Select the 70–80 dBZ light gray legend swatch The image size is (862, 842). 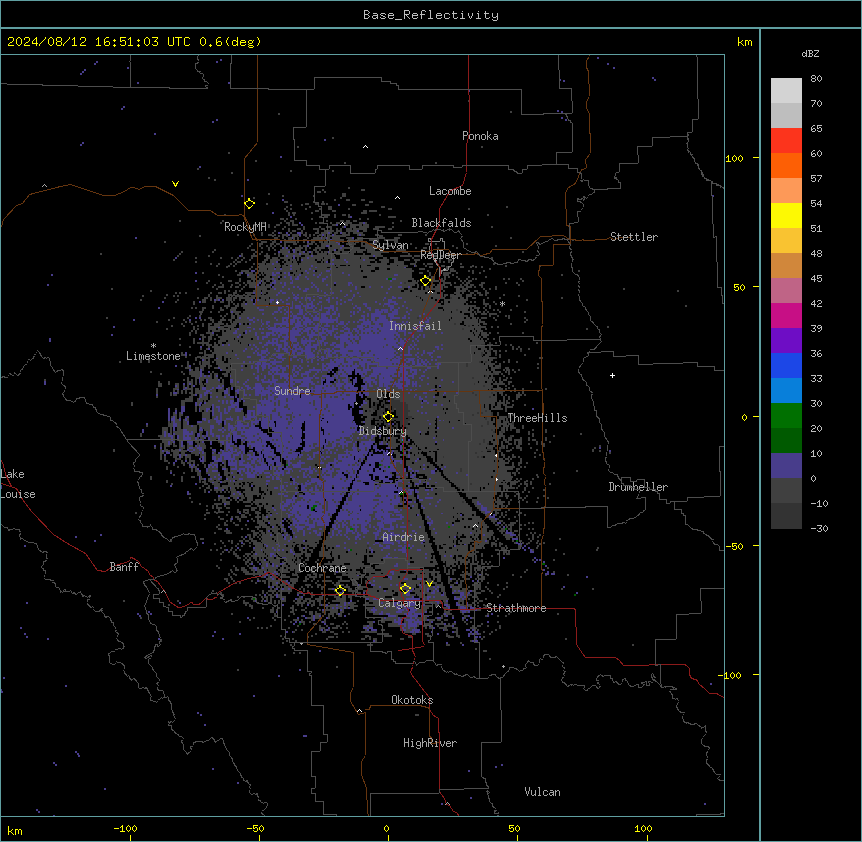[786, 91]
